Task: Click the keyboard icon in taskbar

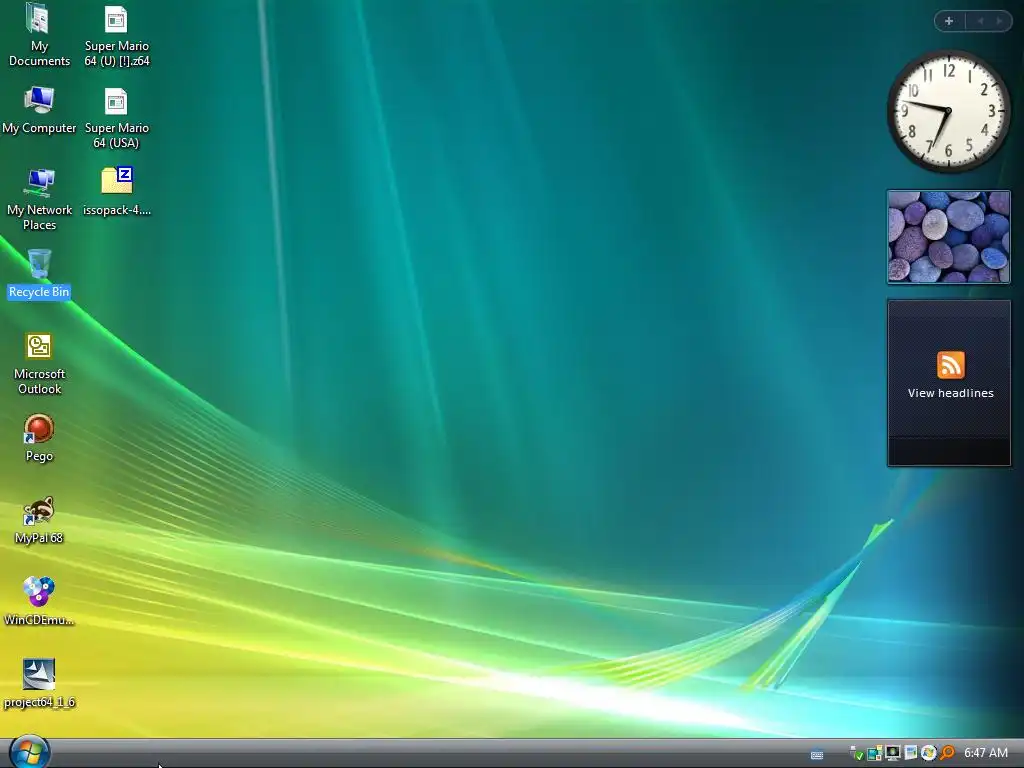Action: (x=817, y=754)
